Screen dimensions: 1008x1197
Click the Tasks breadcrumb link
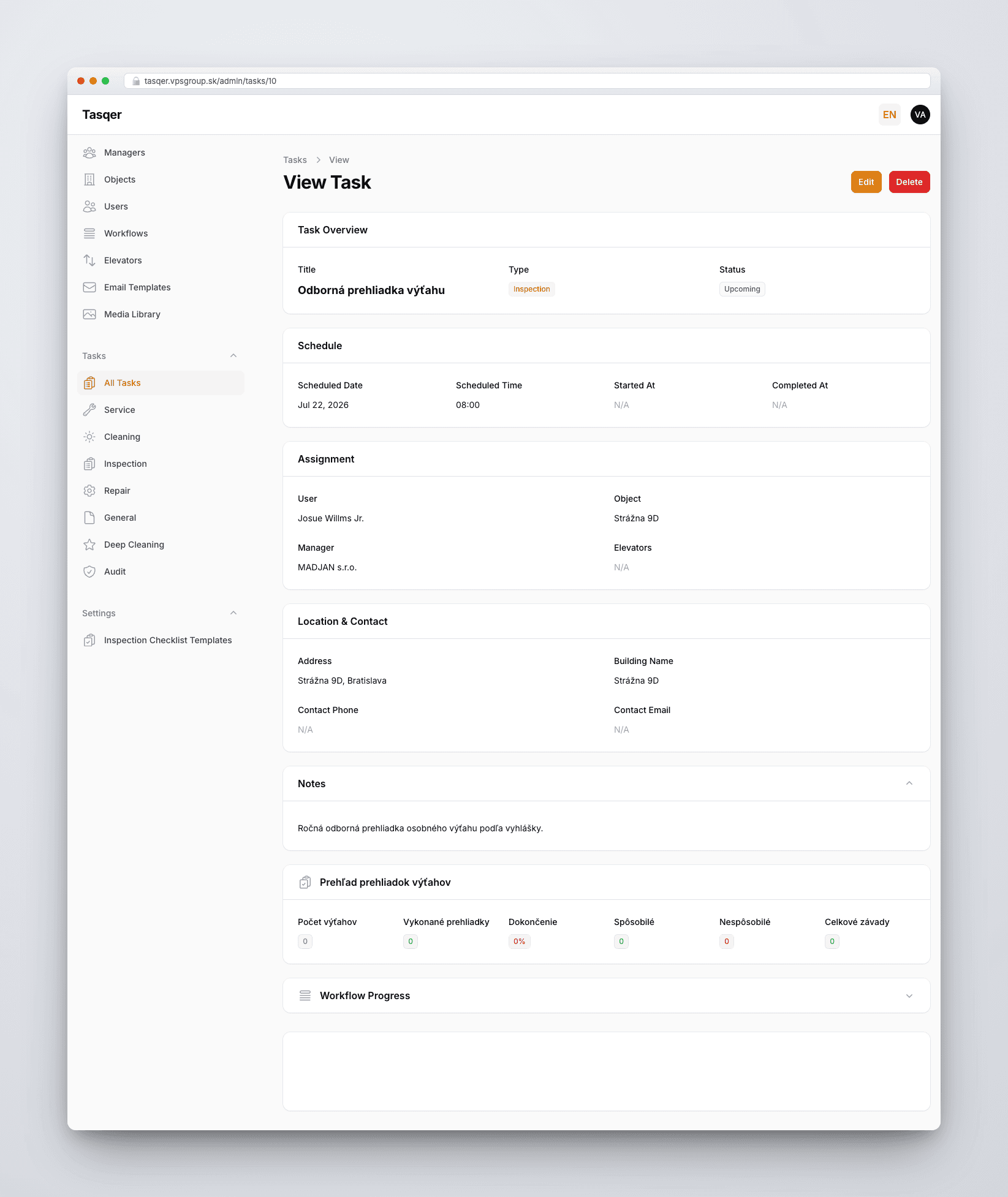pyautogui.click(x=295, y=160)
